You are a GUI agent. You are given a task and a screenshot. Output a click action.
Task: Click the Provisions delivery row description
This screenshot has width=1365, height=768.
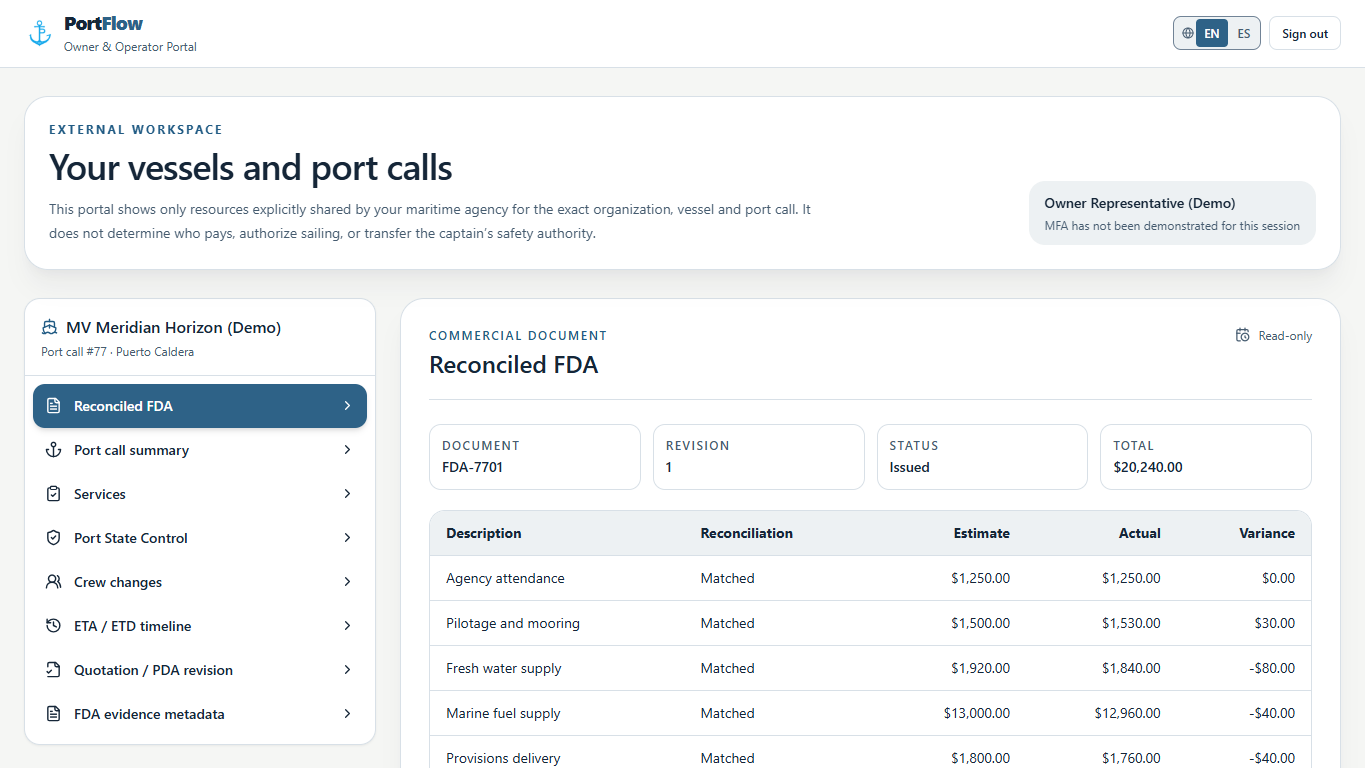point(503,758)
